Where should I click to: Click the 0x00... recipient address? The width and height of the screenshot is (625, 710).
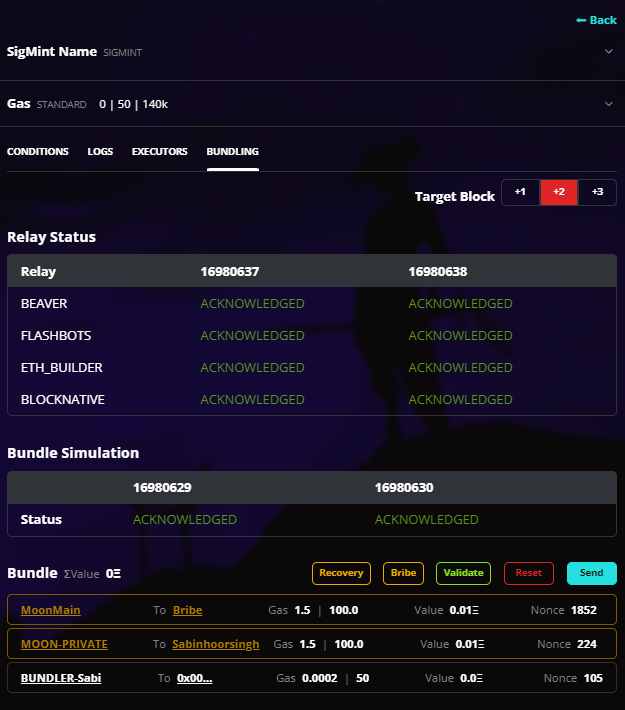coord(195,678)
